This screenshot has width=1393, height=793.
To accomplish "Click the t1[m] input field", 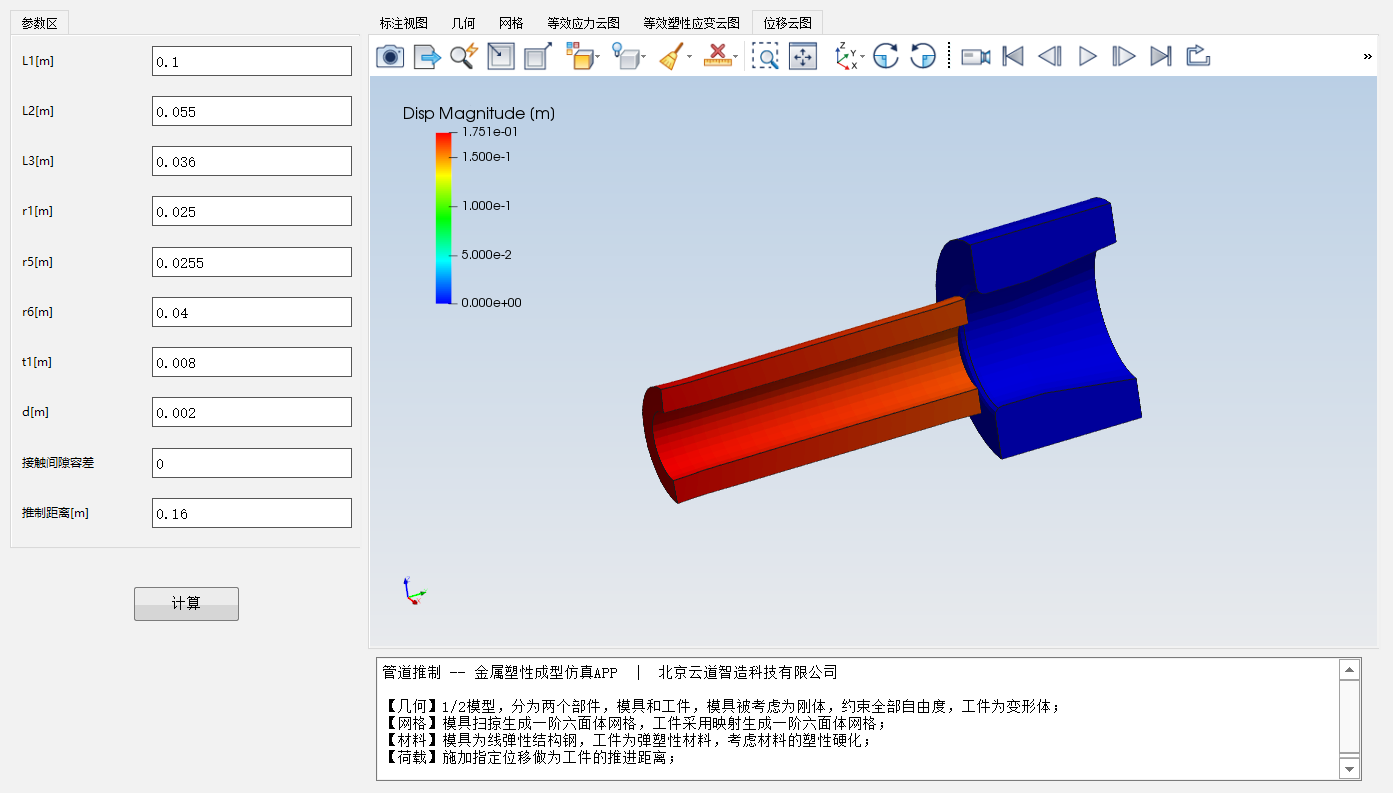I will pos(252,362).
